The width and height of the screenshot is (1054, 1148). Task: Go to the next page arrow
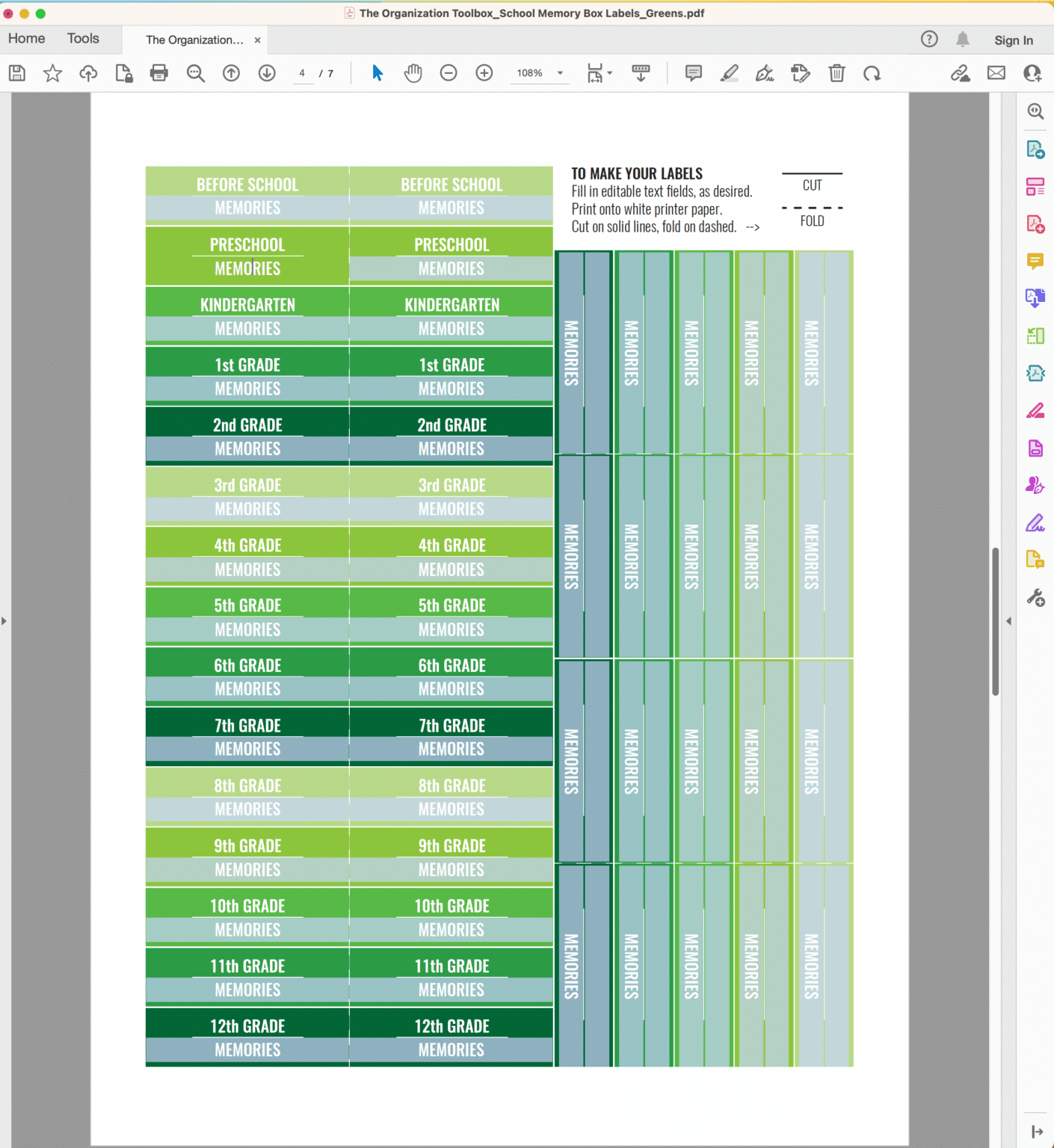point(267,73)
